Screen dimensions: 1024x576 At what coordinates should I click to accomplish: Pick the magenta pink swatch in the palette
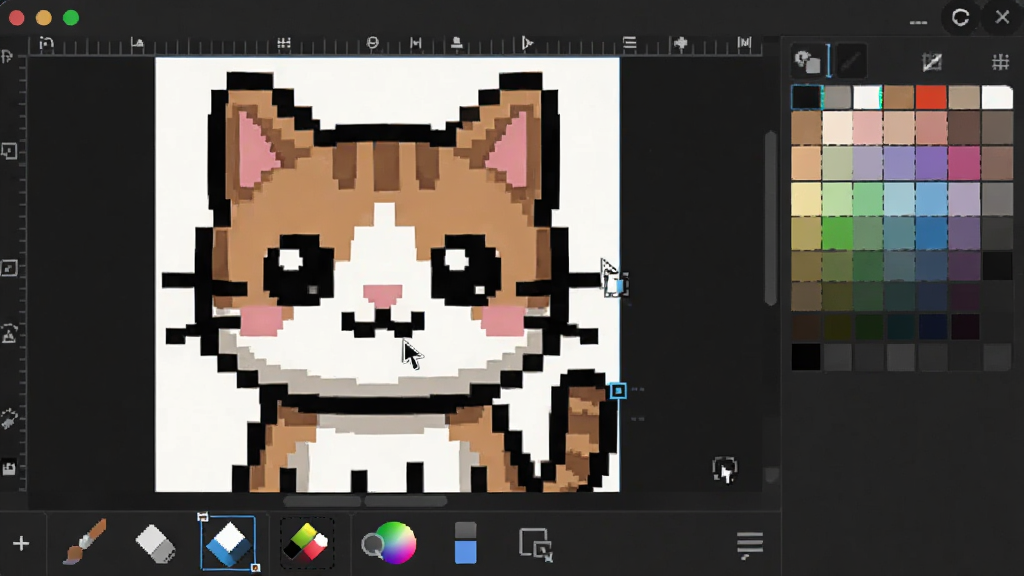(x=963, y=163)
